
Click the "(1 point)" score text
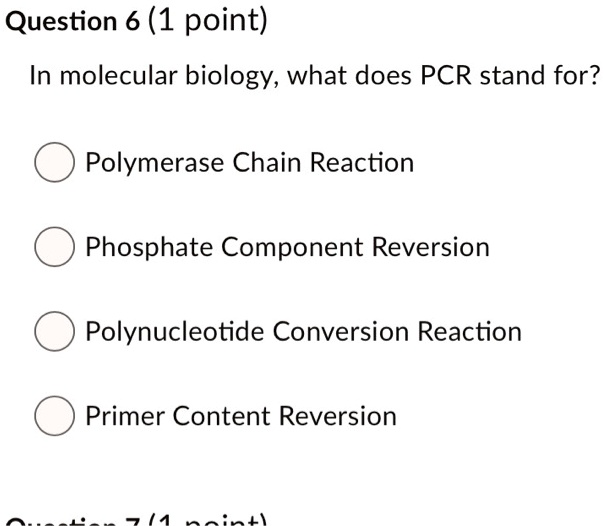click(x=208, y=21)
